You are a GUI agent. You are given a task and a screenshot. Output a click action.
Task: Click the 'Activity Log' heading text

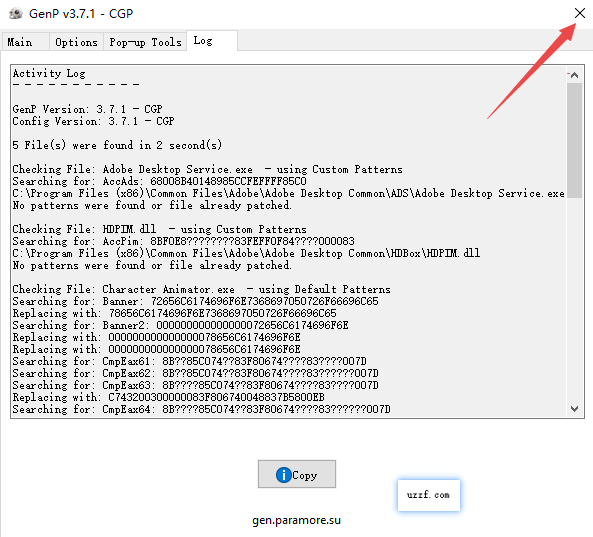49,73
